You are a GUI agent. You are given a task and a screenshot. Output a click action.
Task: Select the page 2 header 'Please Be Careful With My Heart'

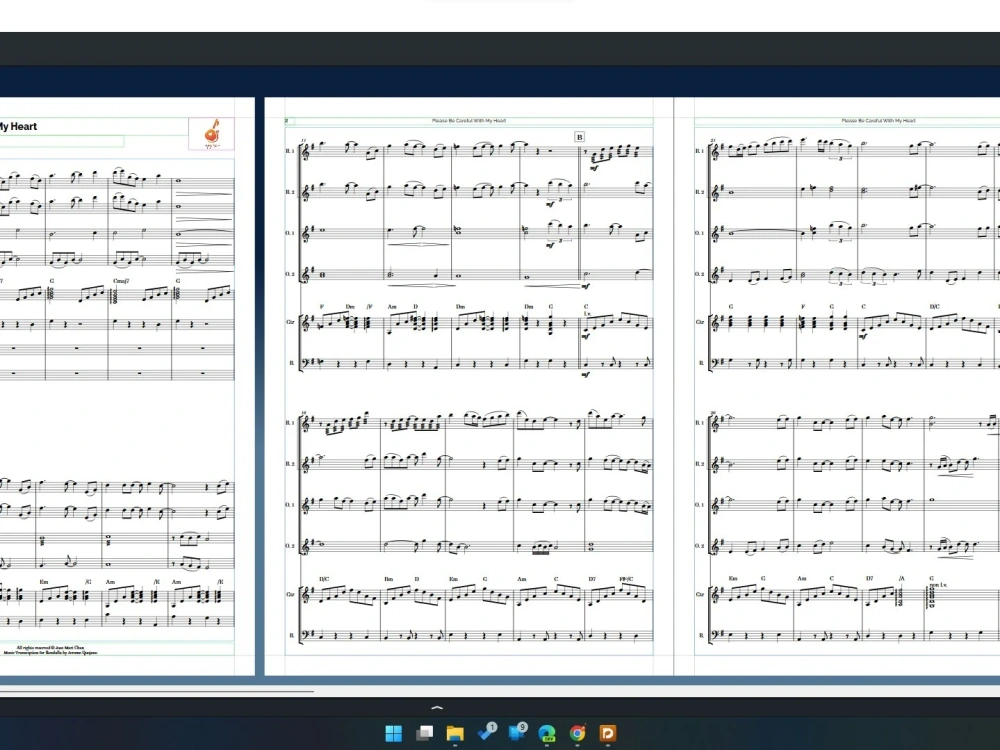(x=469, y=121)
